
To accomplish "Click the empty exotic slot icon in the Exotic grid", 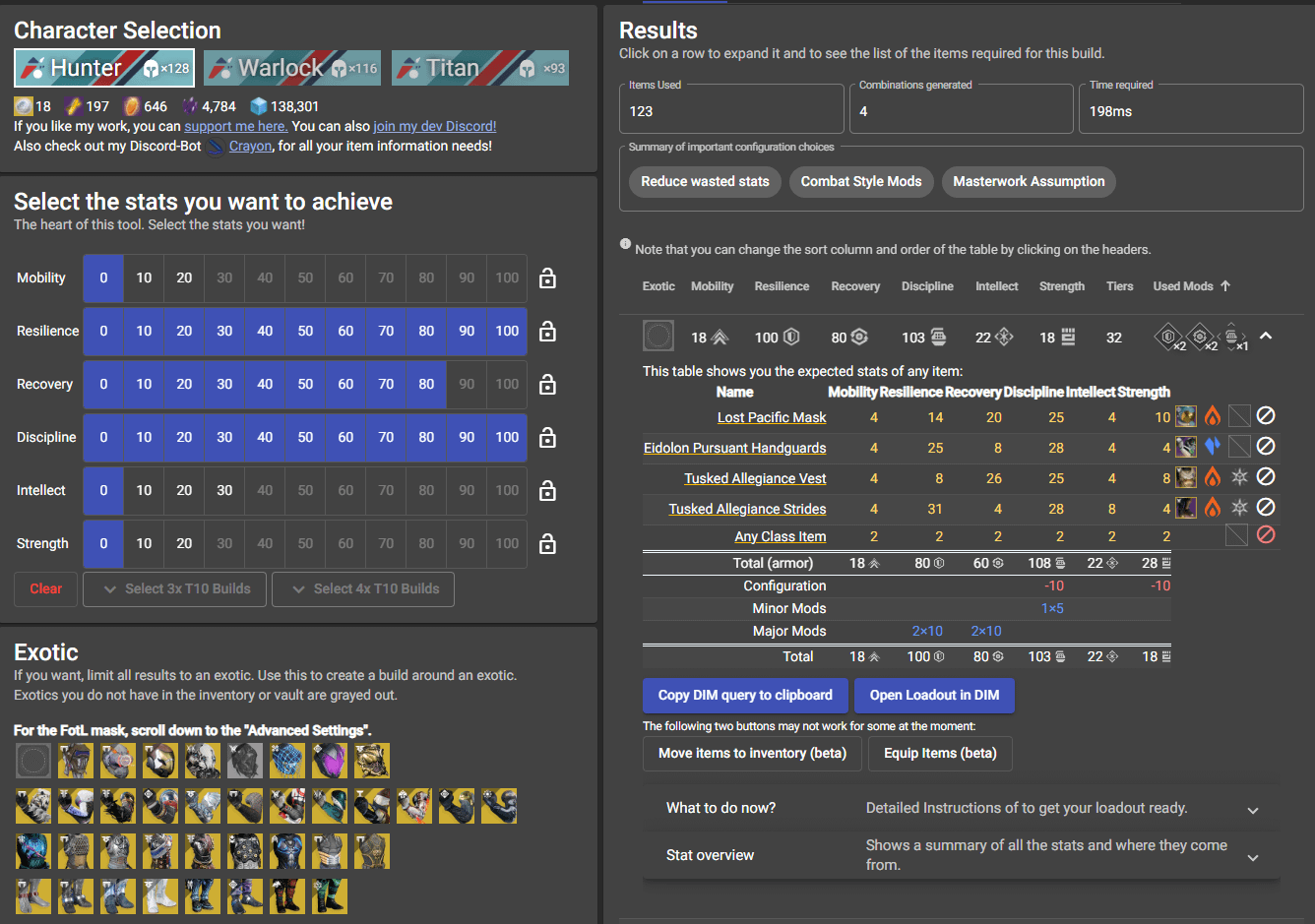I will [x=32, y=760].
